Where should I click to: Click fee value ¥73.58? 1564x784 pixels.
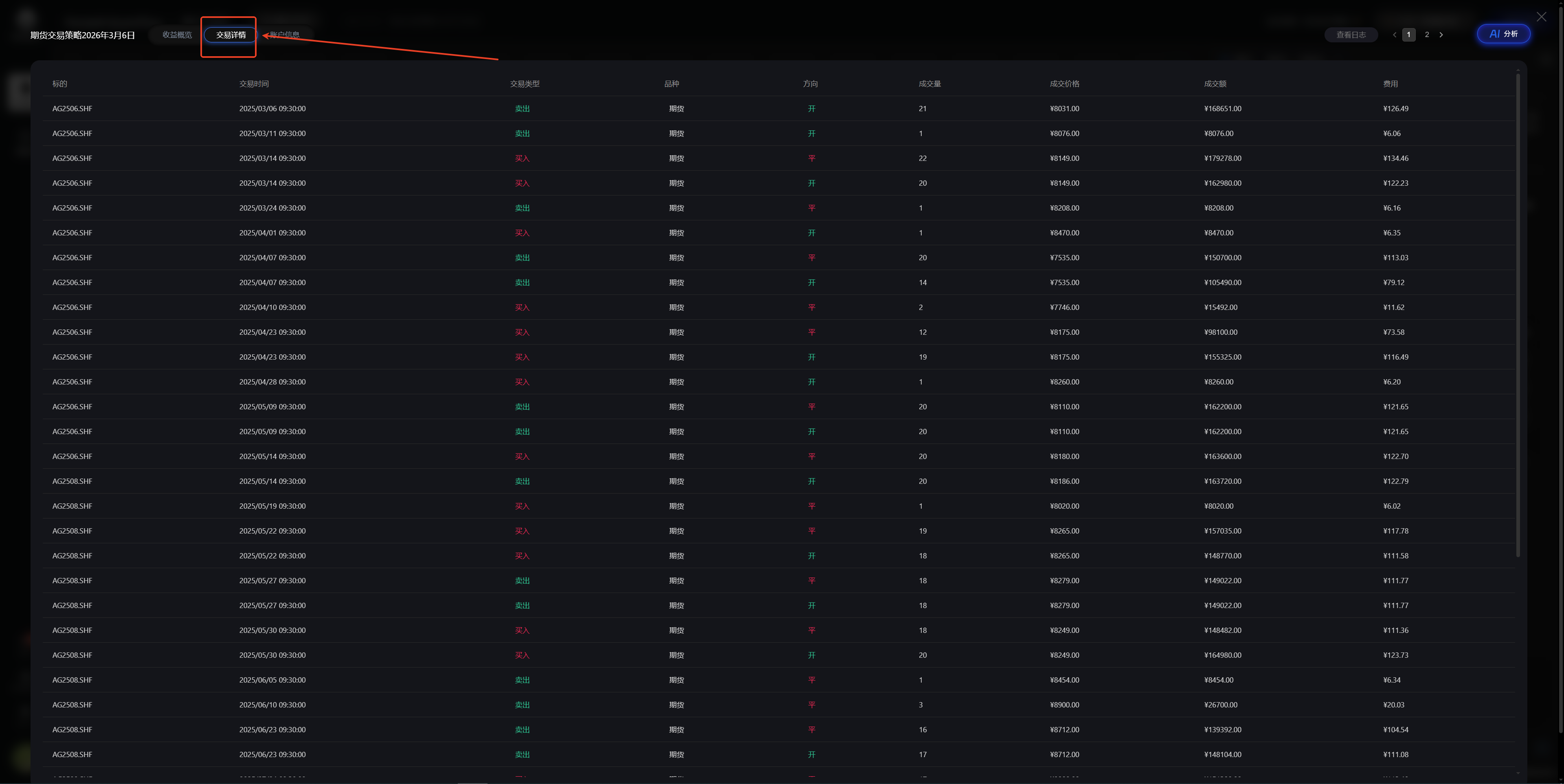click(x=1393, y=332)
